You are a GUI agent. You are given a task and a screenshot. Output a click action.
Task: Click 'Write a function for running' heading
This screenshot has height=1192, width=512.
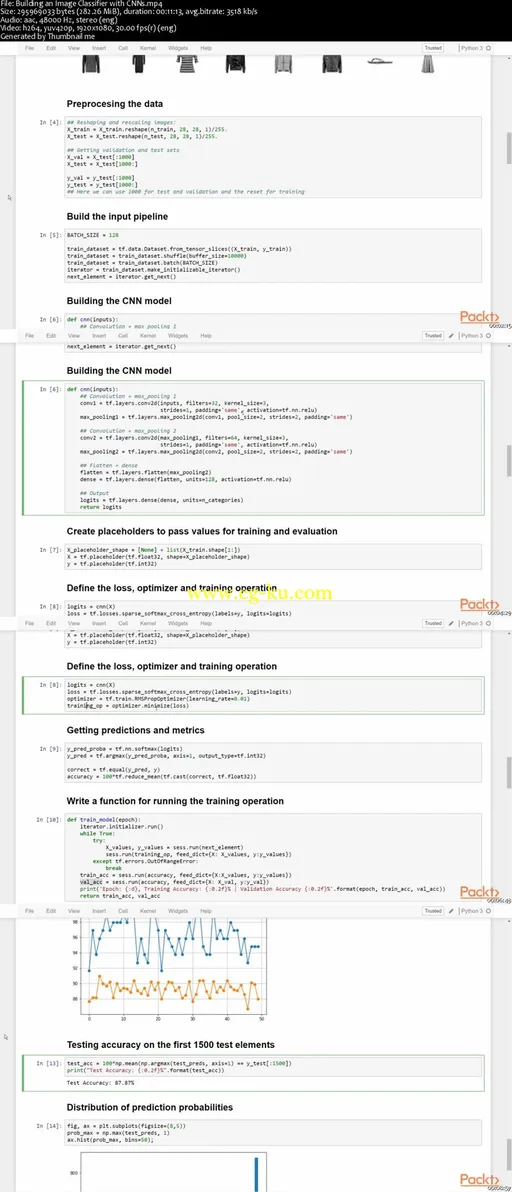point(175,801)
